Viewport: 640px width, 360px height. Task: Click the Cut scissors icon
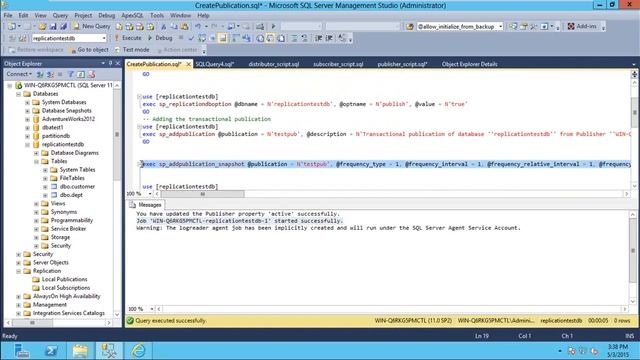click(163, 27)
